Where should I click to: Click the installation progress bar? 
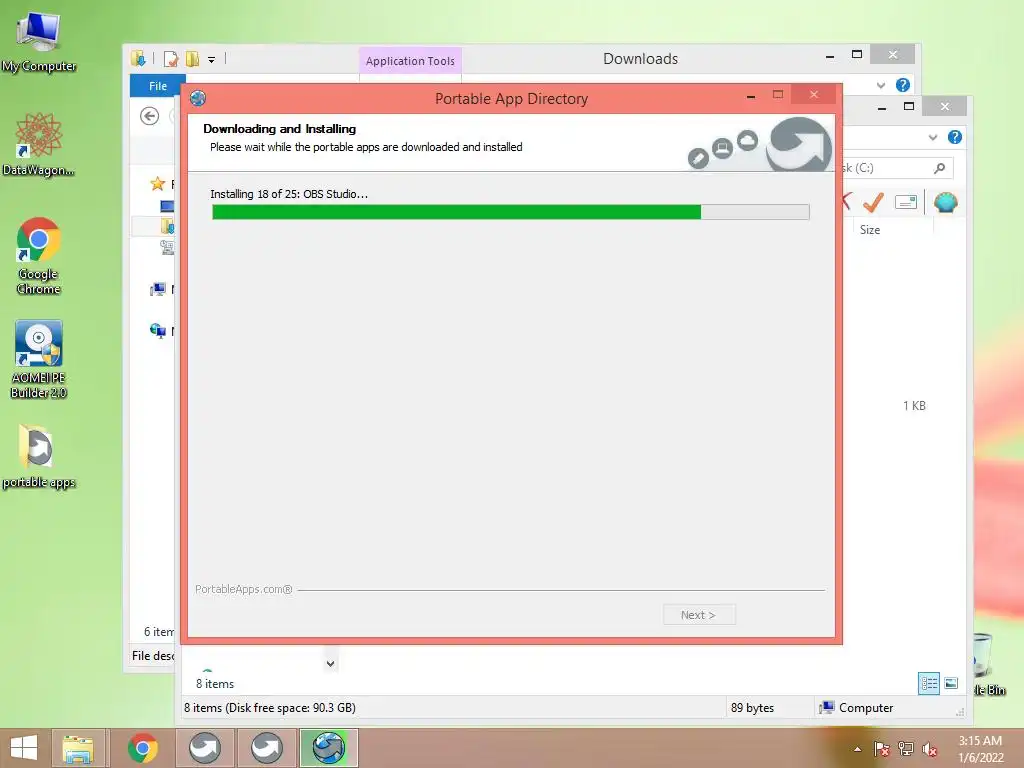(x=511, y=212)
